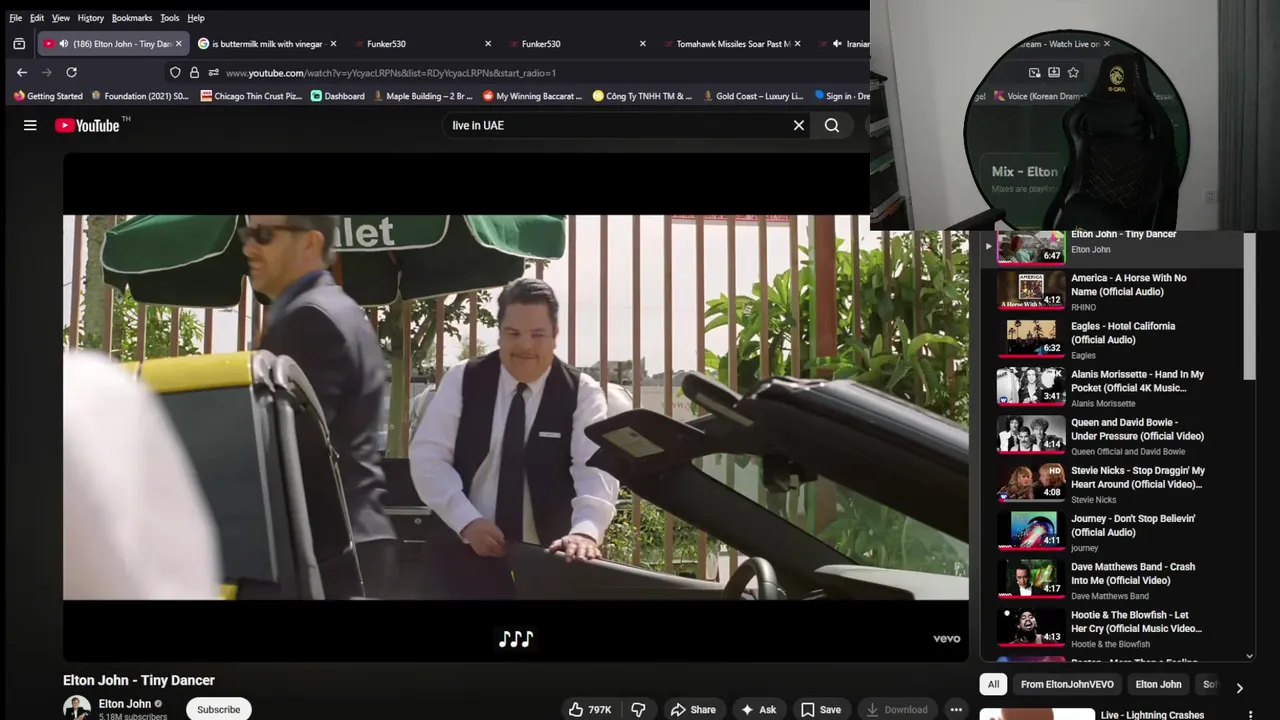Share the Tiny Dancer video
The height and width of the screenshot is (720, 1280).
click(x=693, y=709)
